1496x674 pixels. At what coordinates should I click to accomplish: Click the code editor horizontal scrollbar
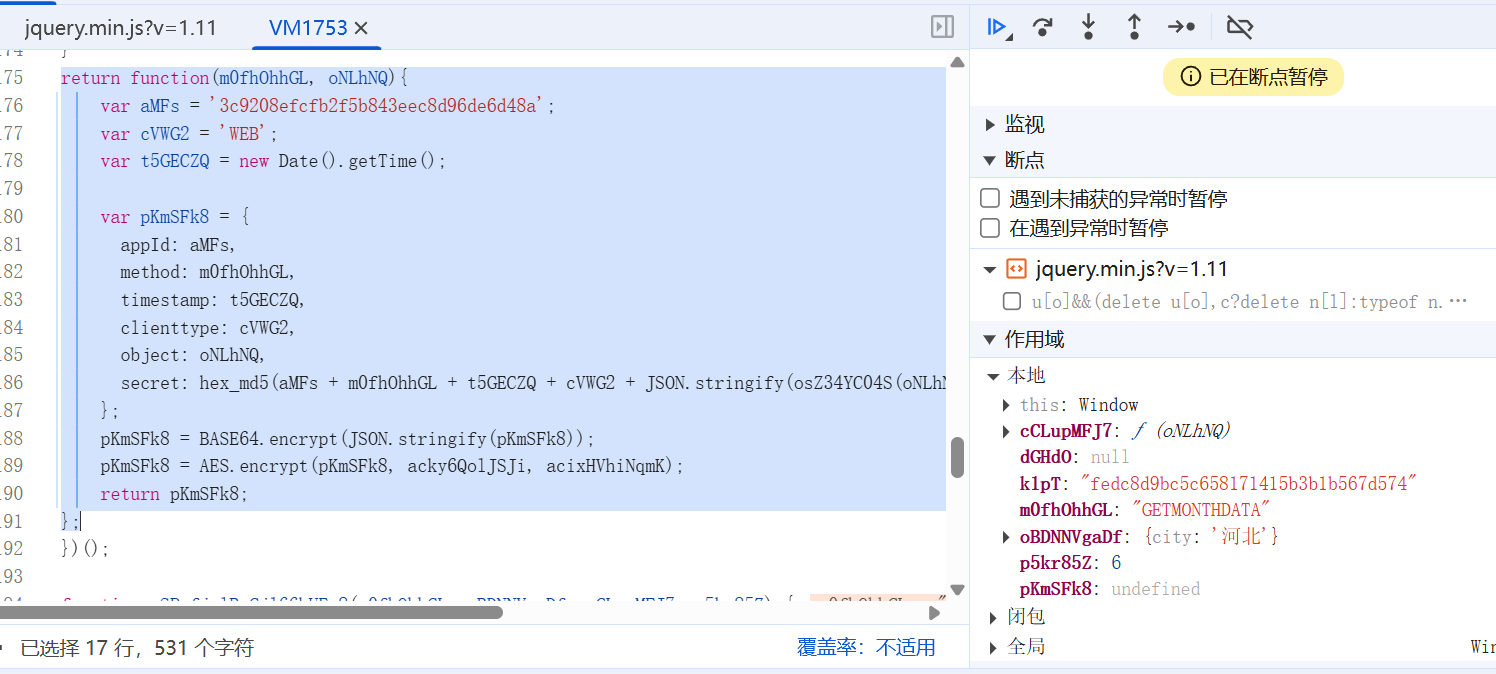pos(251,612)
